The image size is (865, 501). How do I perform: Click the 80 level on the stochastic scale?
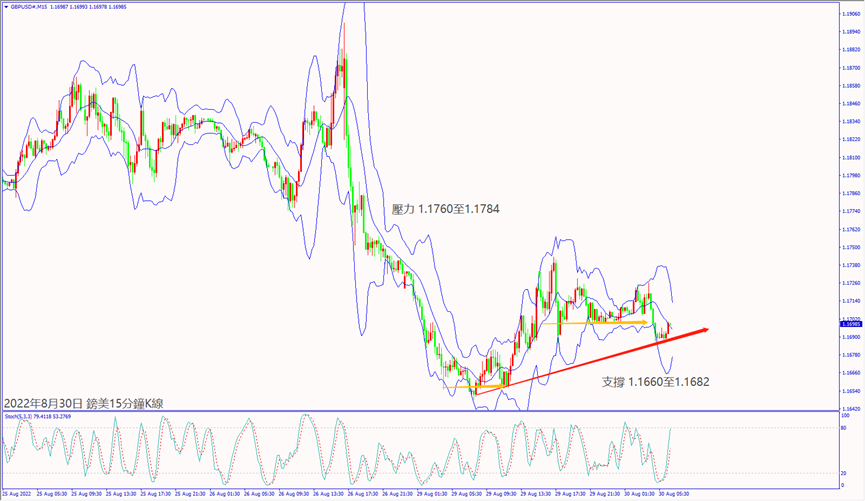point(844,428)
